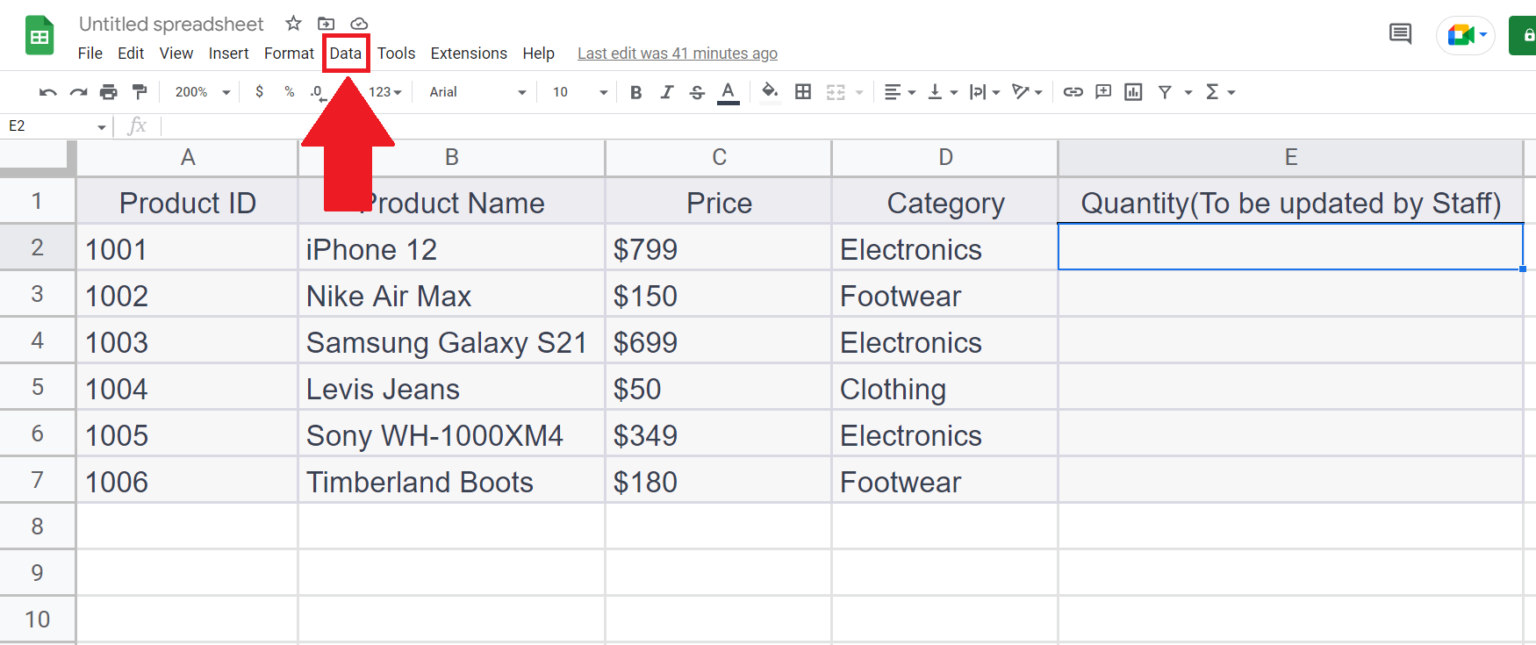
Task: Click the Google Meet call button
Action: 1465,35
